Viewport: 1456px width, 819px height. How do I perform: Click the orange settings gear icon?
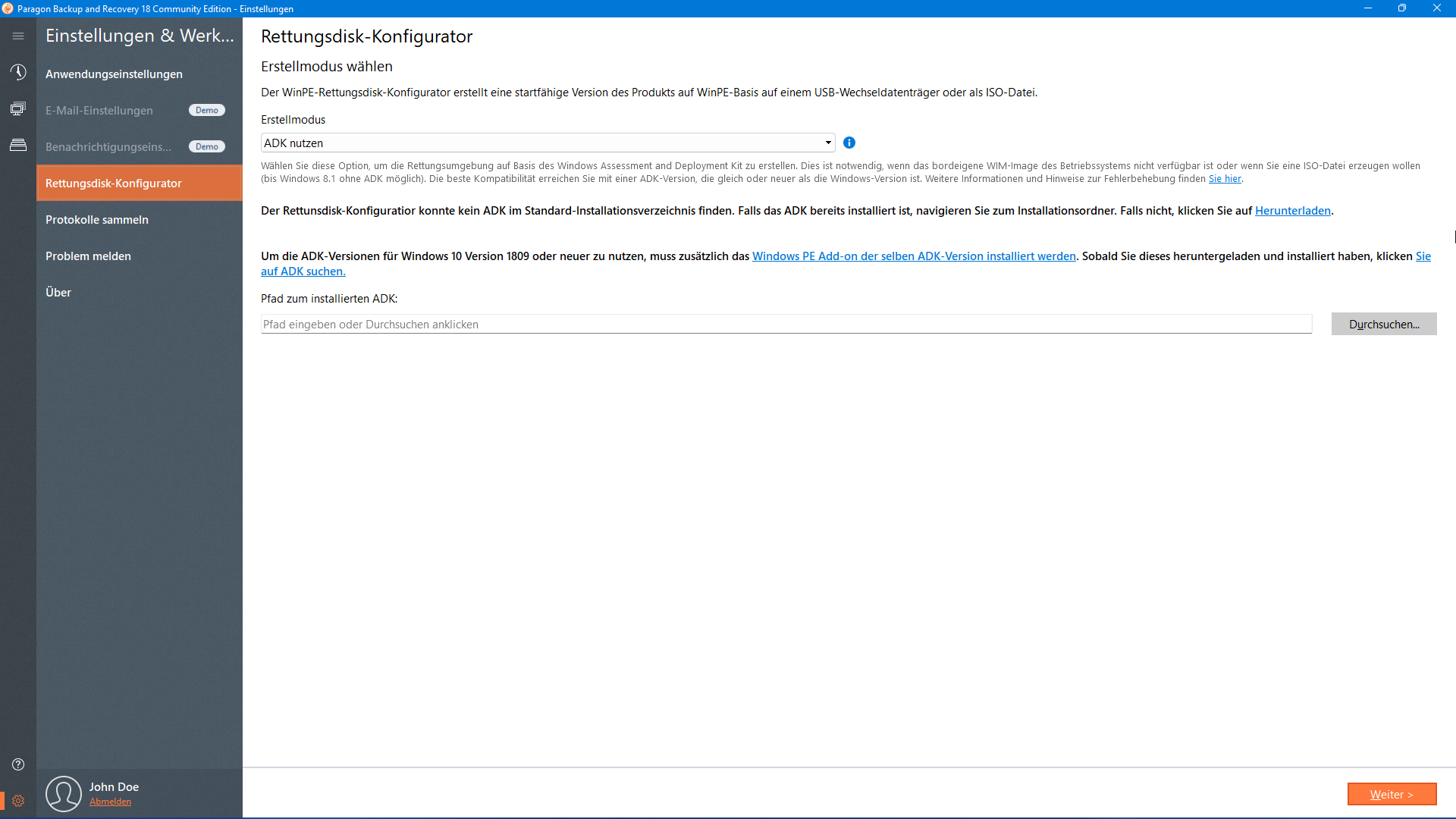(x=18, y=801)
